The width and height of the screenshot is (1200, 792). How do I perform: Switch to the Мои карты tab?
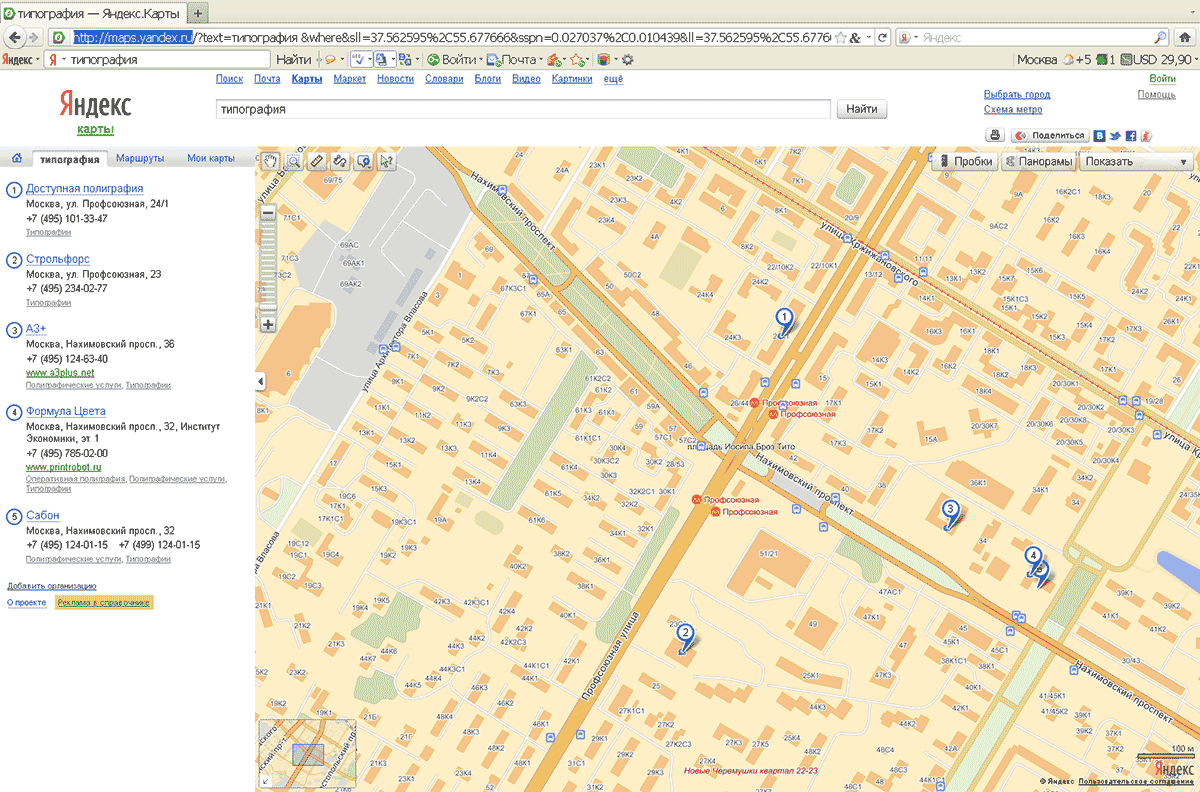211,158
